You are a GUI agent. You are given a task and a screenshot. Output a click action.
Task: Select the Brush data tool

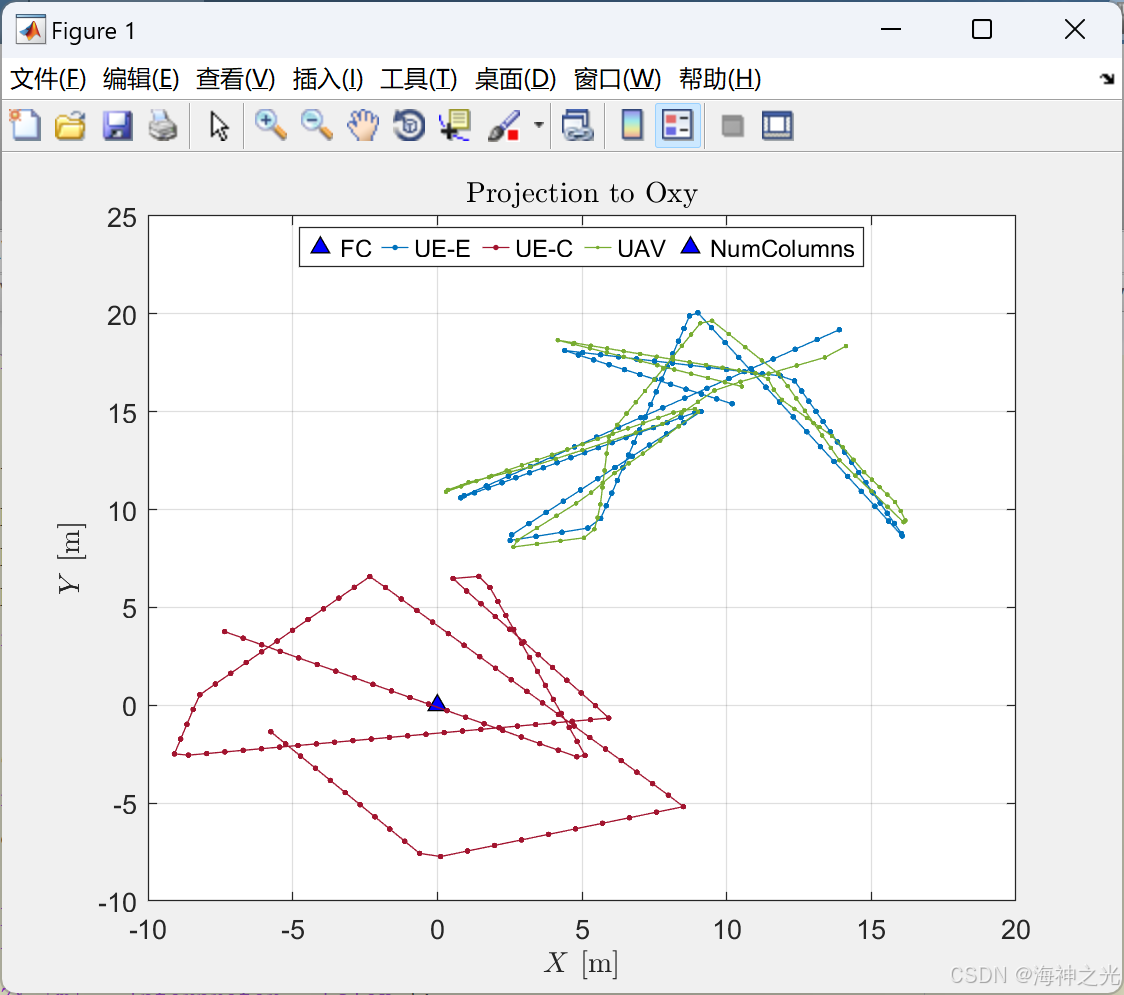(x=504, y=125)
